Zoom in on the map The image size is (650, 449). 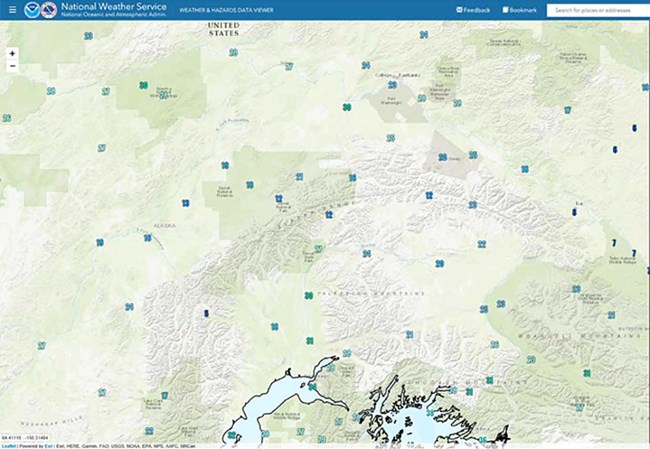12,53
